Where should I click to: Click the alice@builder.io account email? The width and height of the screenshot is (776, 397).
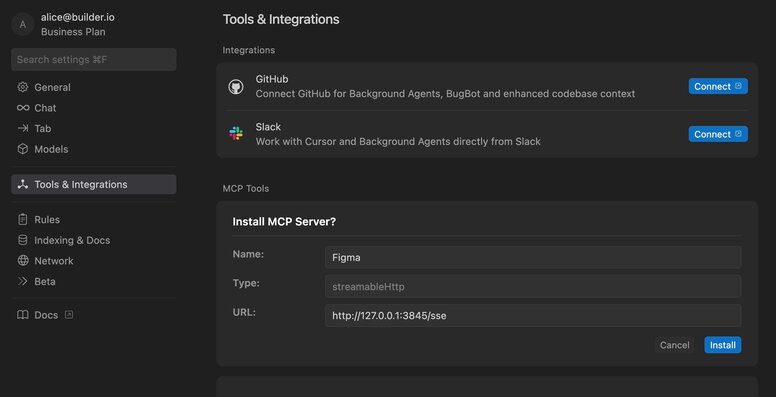coord(78,17)
